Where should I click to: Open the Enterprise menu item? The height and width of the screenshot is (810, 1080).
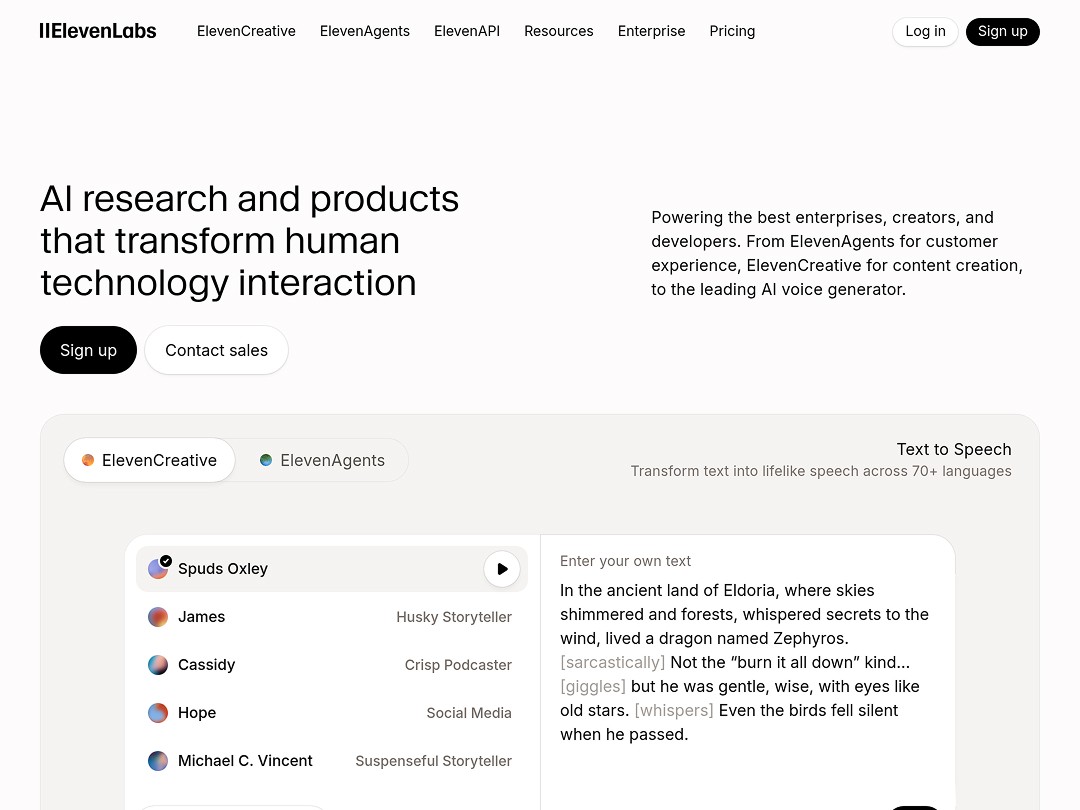click(x=651, y=31)
